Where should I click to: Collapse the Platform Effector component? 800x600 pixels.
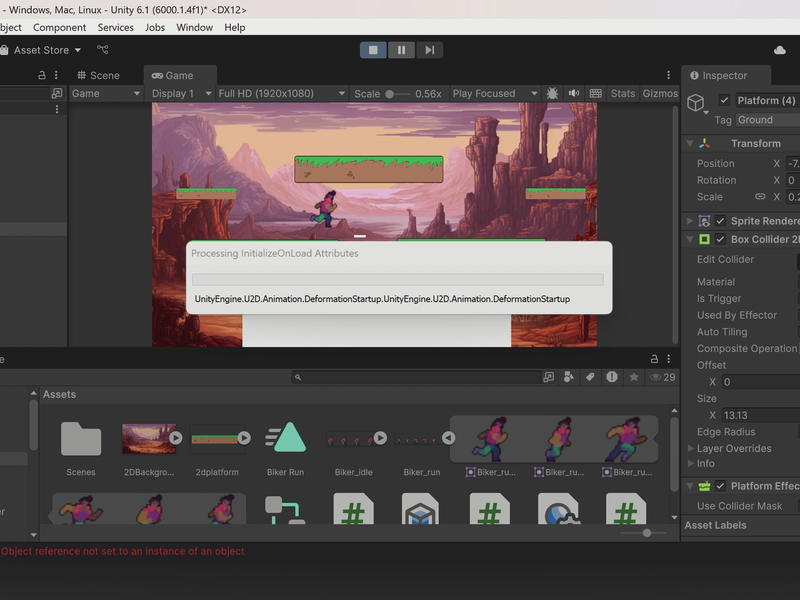point(690,486)
